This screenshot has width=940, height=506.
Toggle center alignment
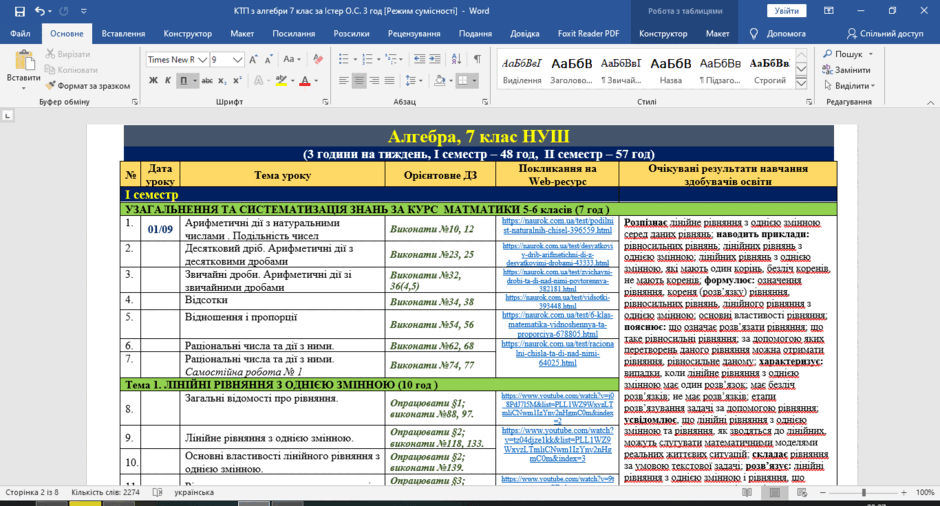pos(358,80)
